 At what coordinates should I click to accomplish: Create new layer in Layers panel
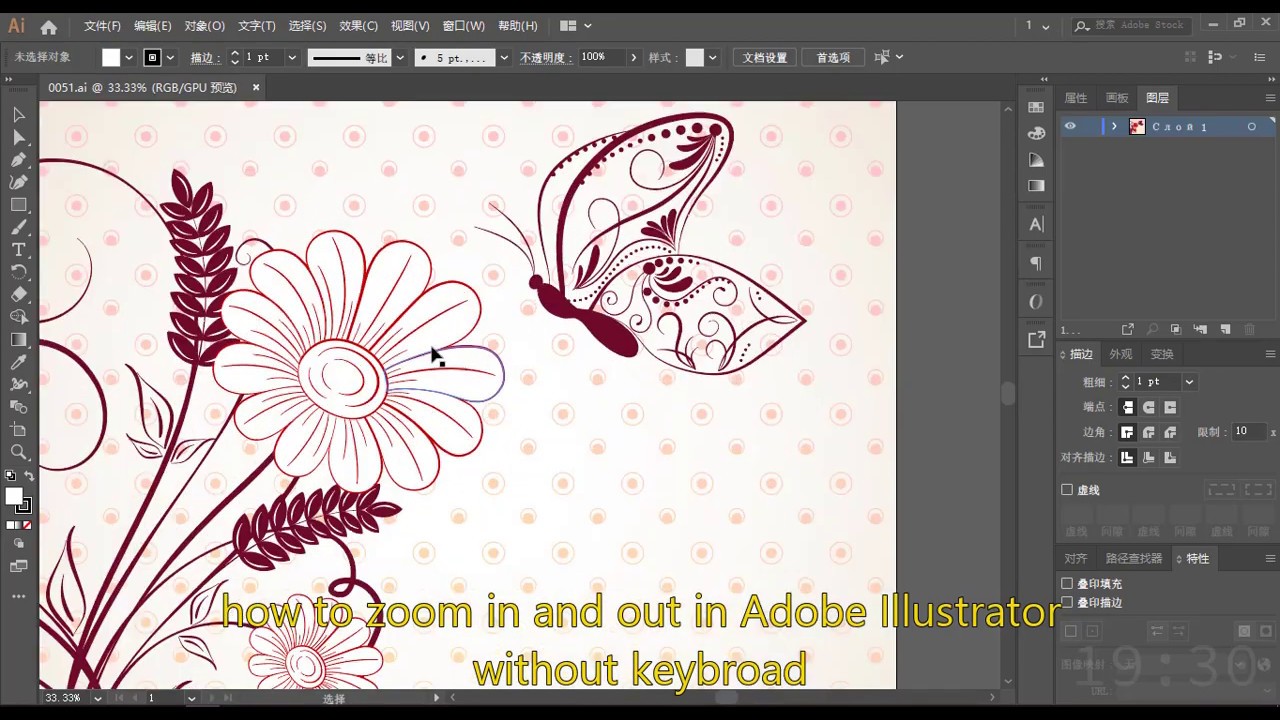1225,330
